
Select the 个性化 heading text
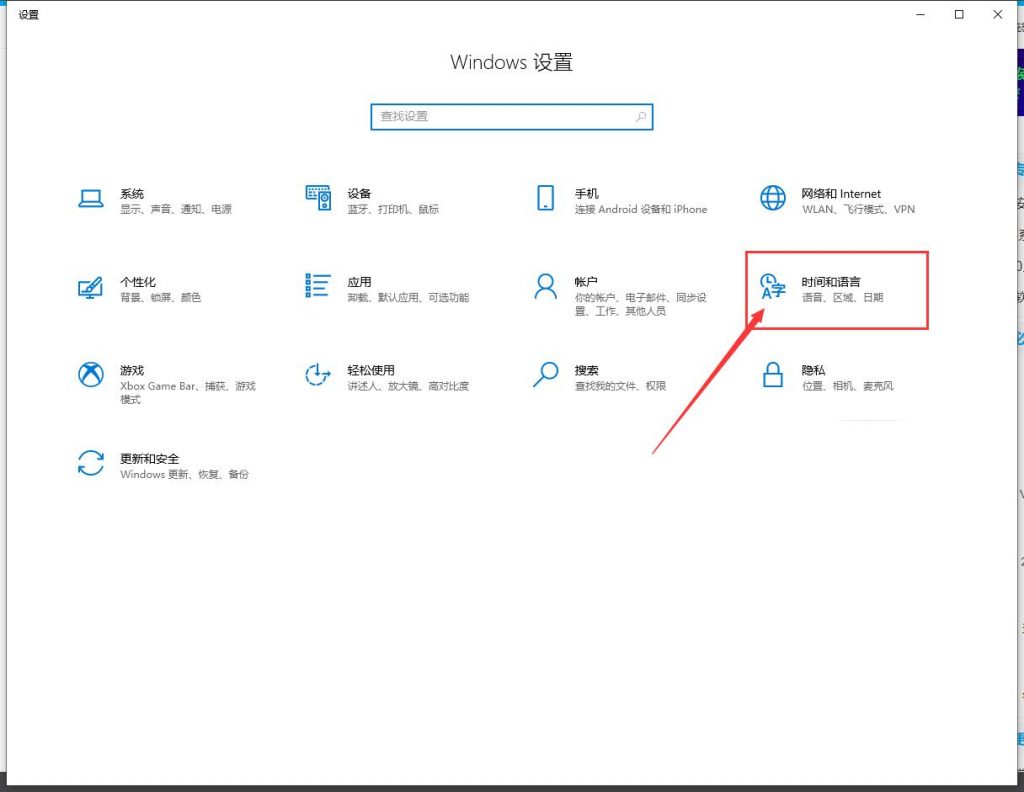(x=138, y=282)
